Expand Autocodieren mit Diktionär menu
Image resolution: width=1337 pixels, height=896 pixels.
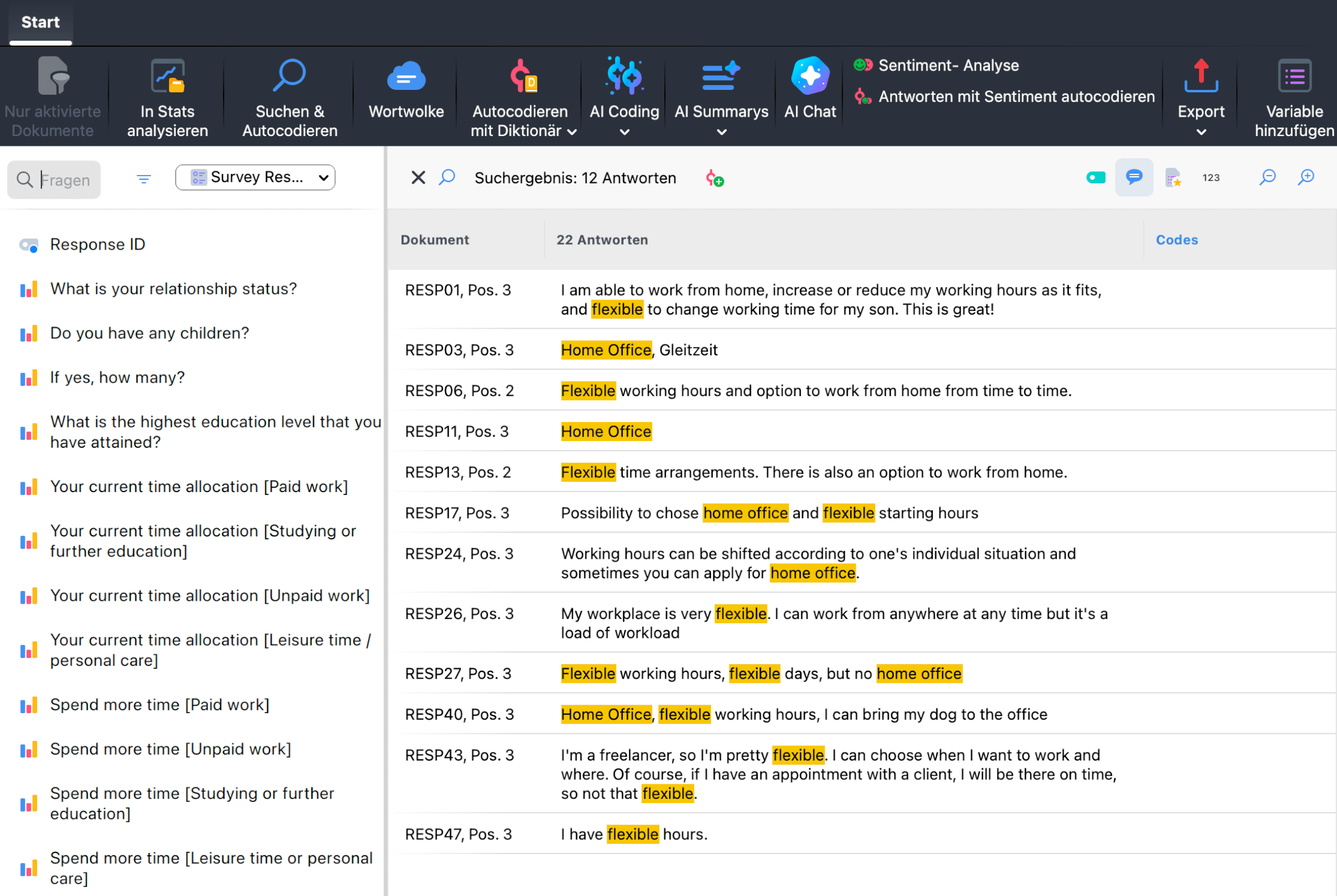coord(571,131)
